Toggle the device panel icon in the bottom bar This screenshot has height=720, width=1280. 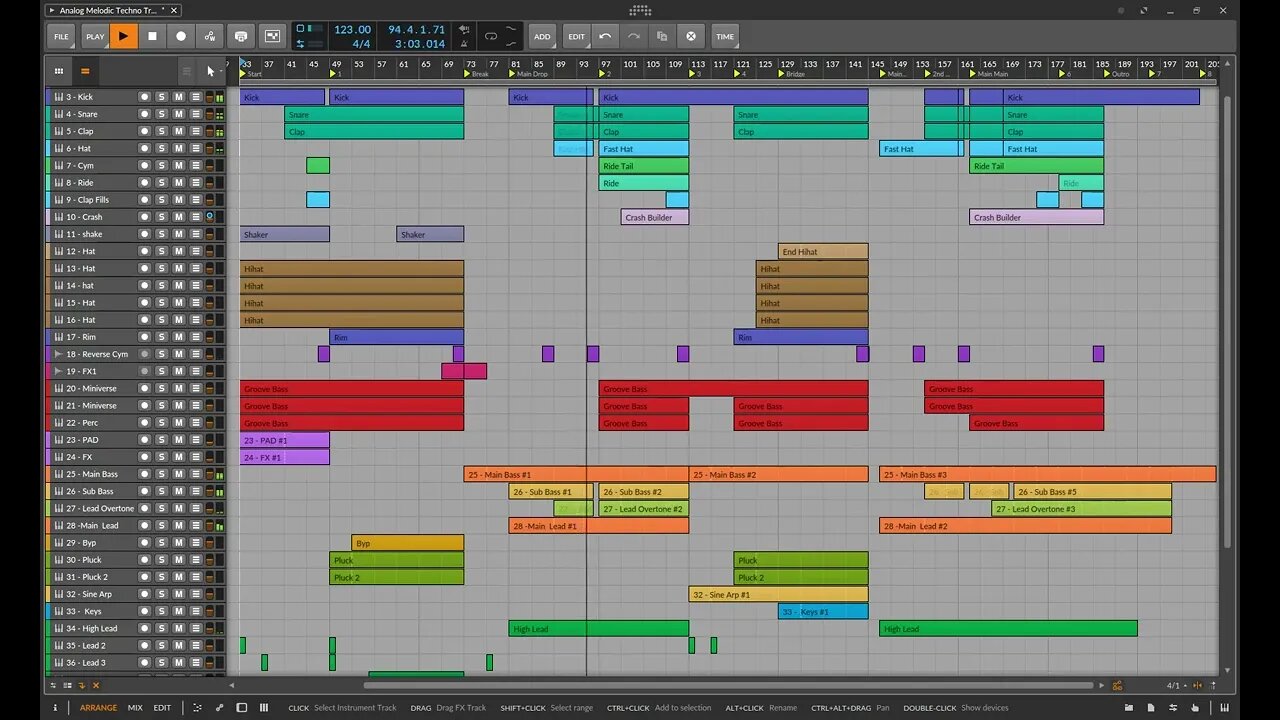(242, 708)
